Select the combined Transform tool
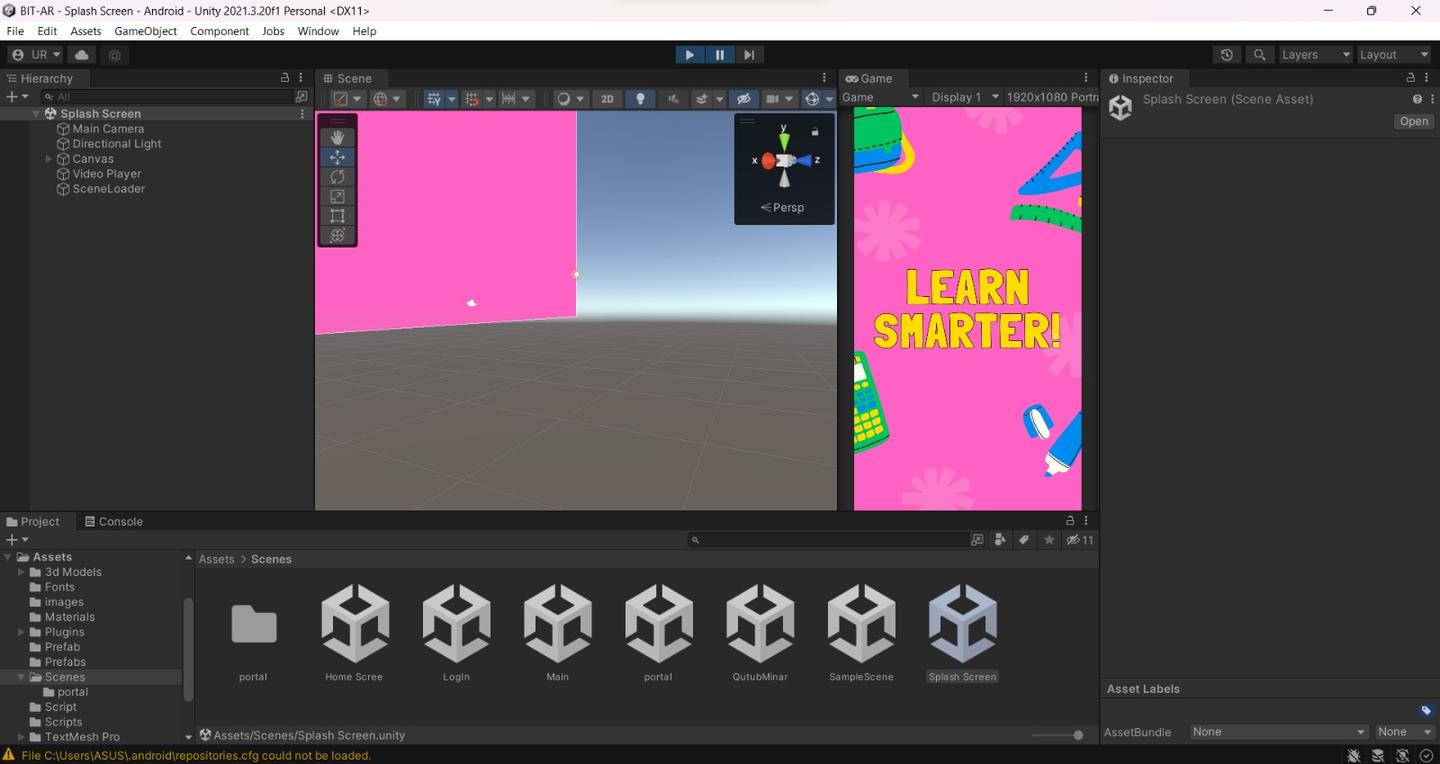The height and width of the screenshot is (764, 1440). (337, 235)
